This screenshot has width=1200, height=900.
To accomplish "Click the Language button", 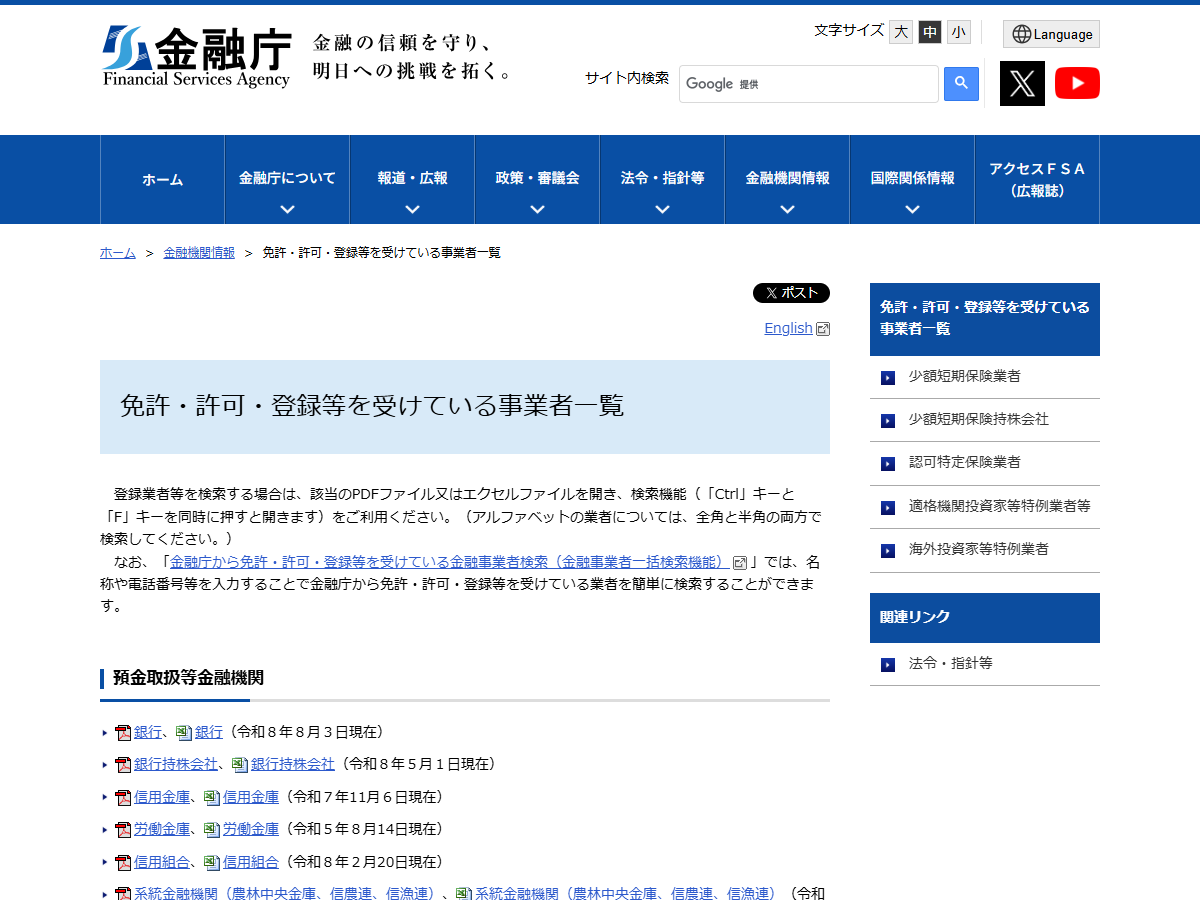I will coord(1051,34).
